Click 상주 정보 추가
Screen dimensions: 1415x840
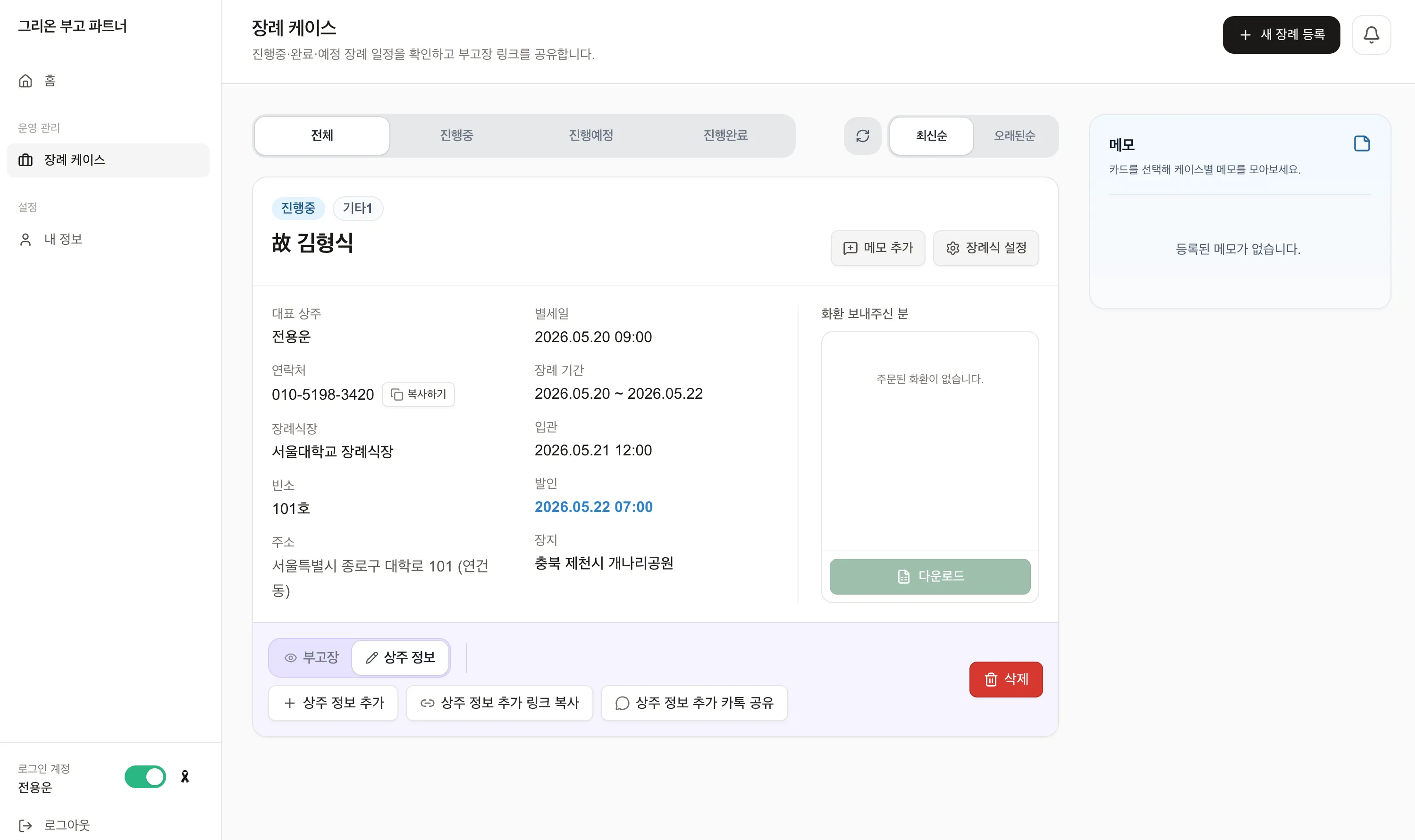pyautogui.click(x=333, y=703)
